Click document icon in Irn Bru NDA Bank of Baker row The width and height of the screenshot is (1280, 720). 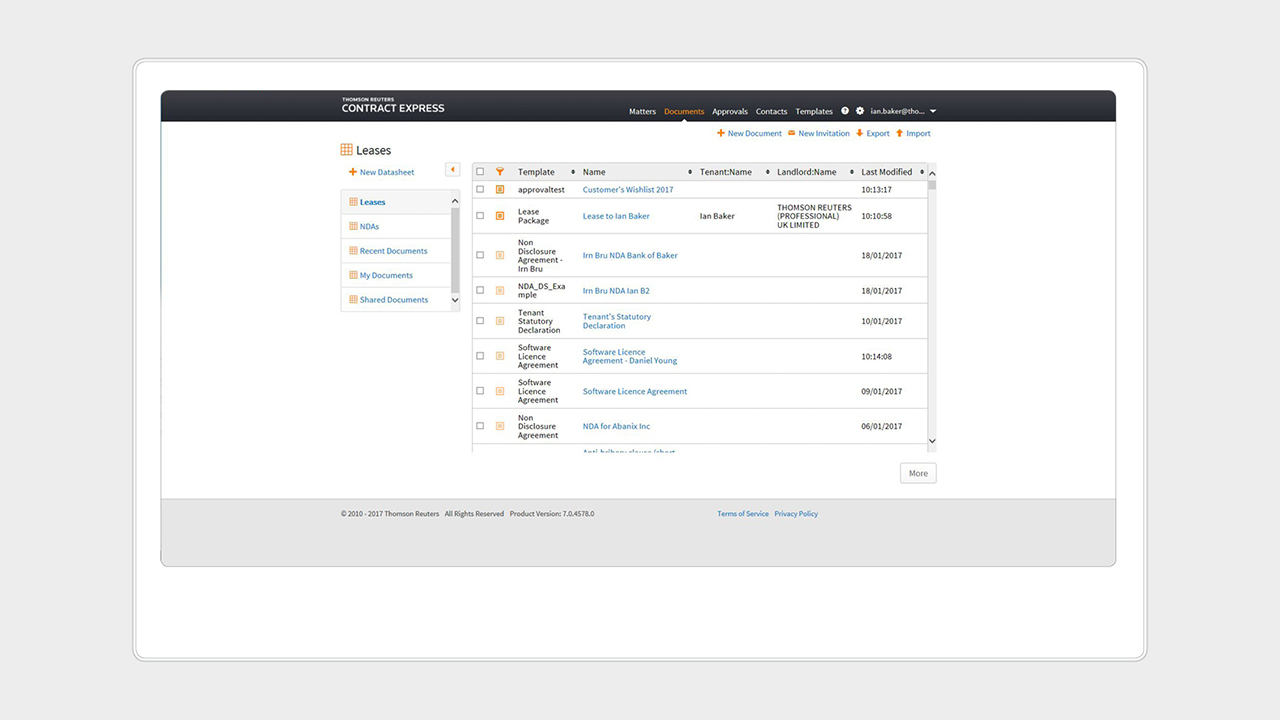tap(500, 255)
